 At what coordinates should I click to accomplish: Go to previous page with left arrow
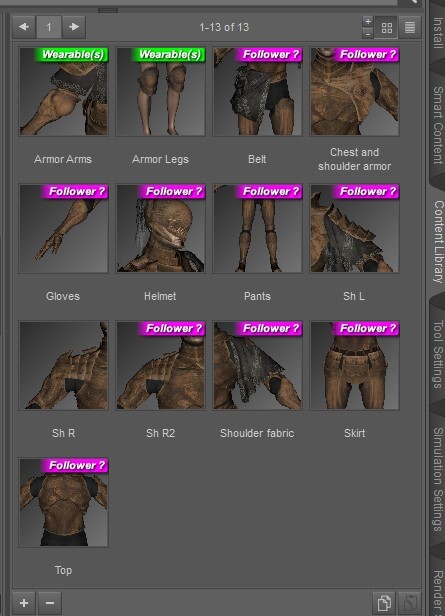[24, 27]
